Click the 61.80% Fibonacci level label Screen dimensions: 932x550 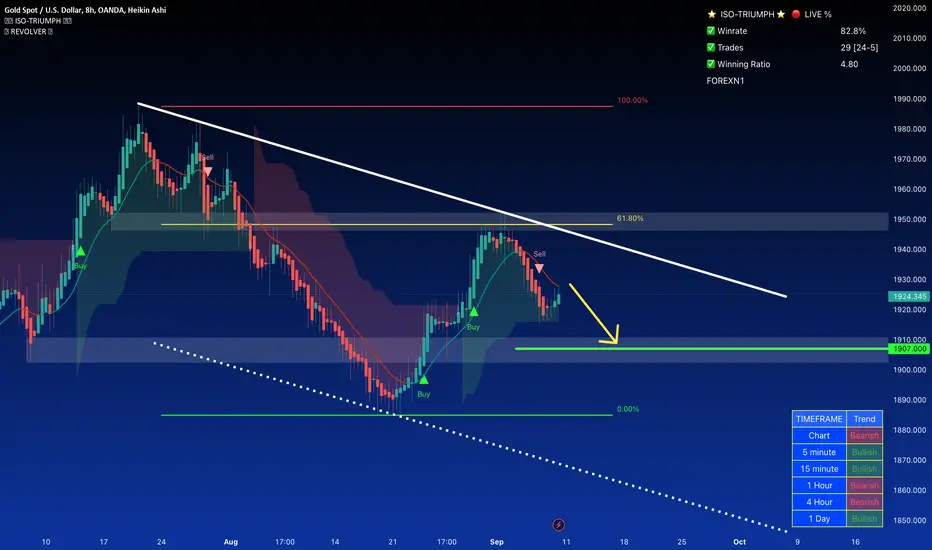tap(630, 218)
